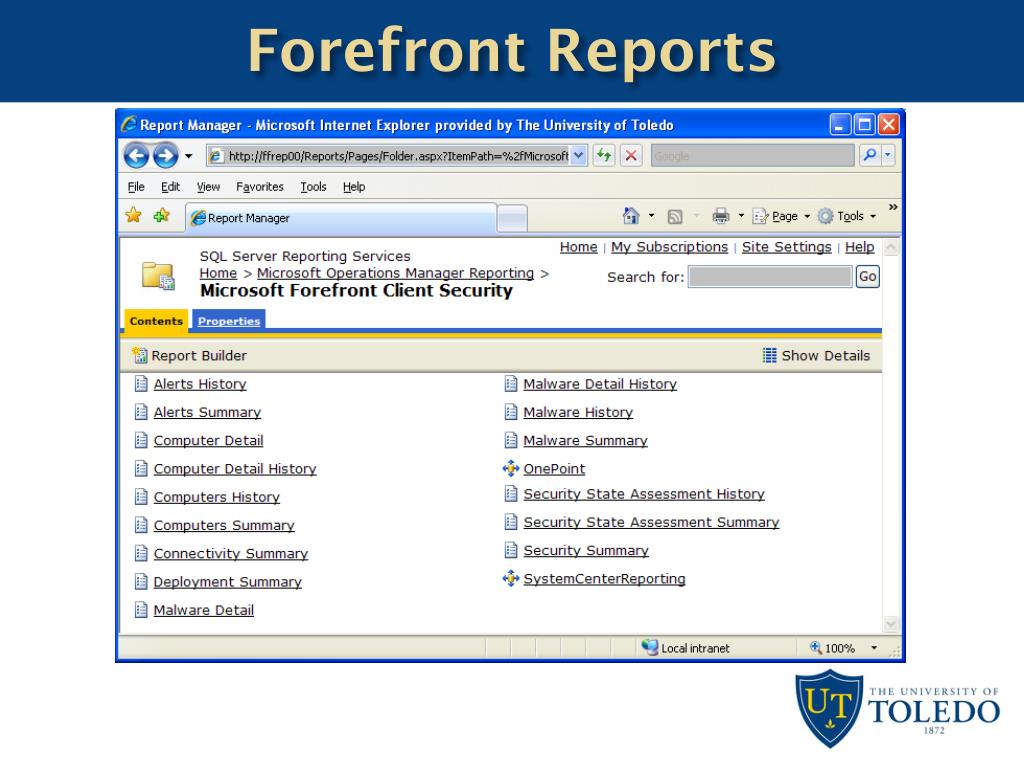This screenshot has height=768, width=1024.
Task: Refresh the page with the green arrows icon
Action: tap(604, 155)
